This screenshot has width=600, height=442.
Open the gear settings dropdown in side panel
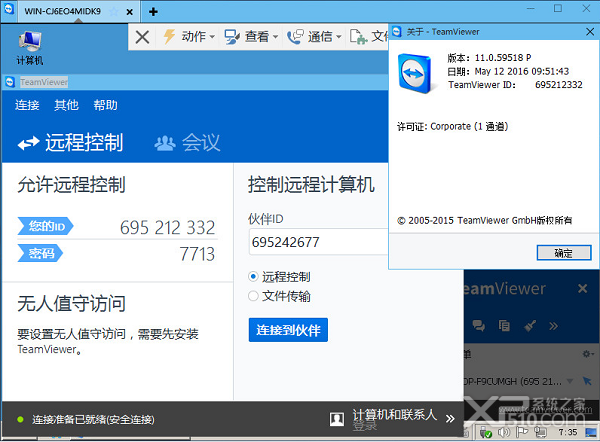click(588, 354)
